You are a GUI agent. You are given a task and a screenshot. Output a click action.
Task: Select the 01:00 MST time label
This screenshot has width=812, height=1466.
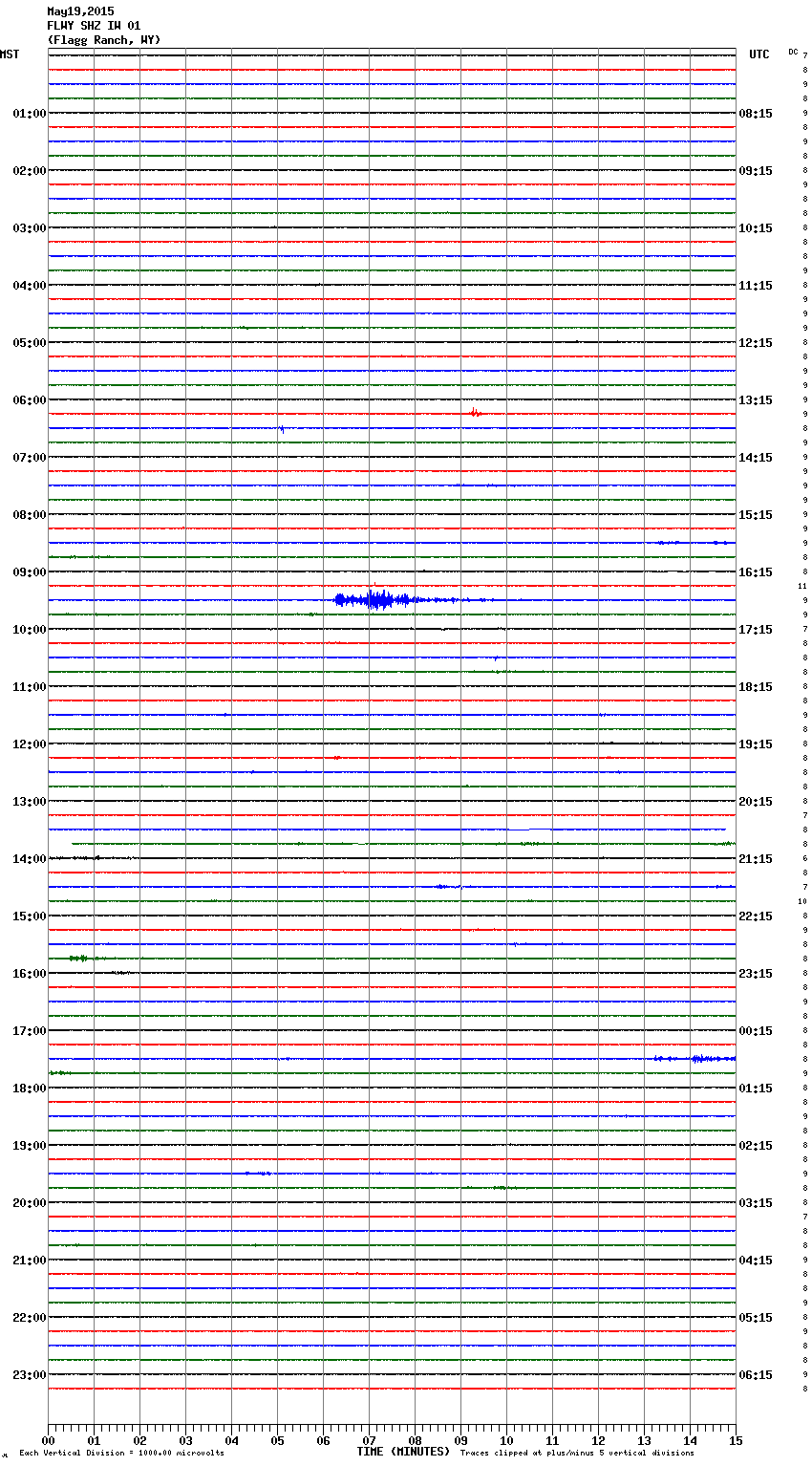tap(30, 114)
